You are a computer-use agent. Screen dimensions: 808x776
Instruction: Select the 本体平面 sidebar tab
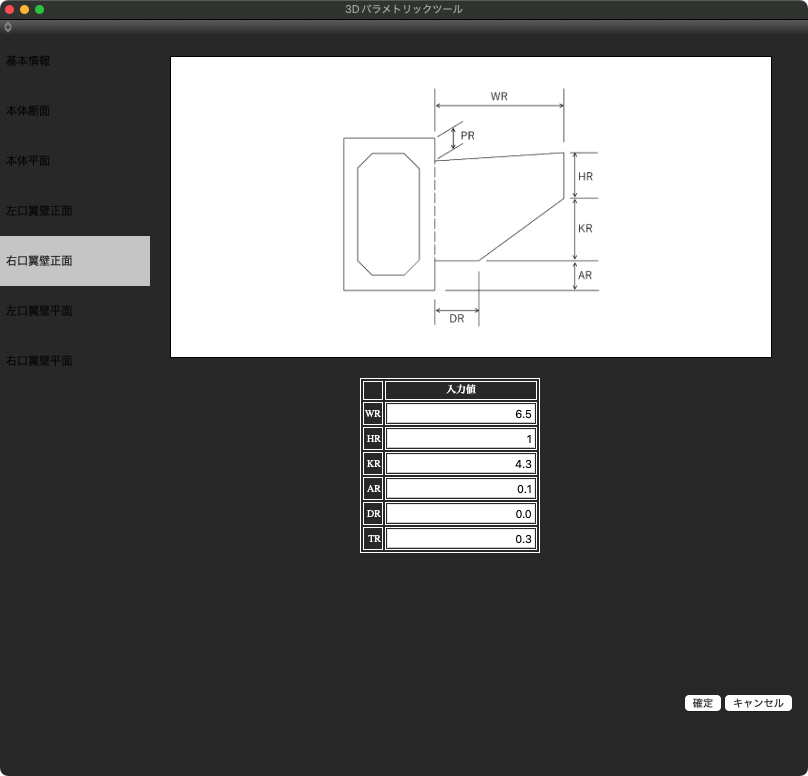[28, 161]
